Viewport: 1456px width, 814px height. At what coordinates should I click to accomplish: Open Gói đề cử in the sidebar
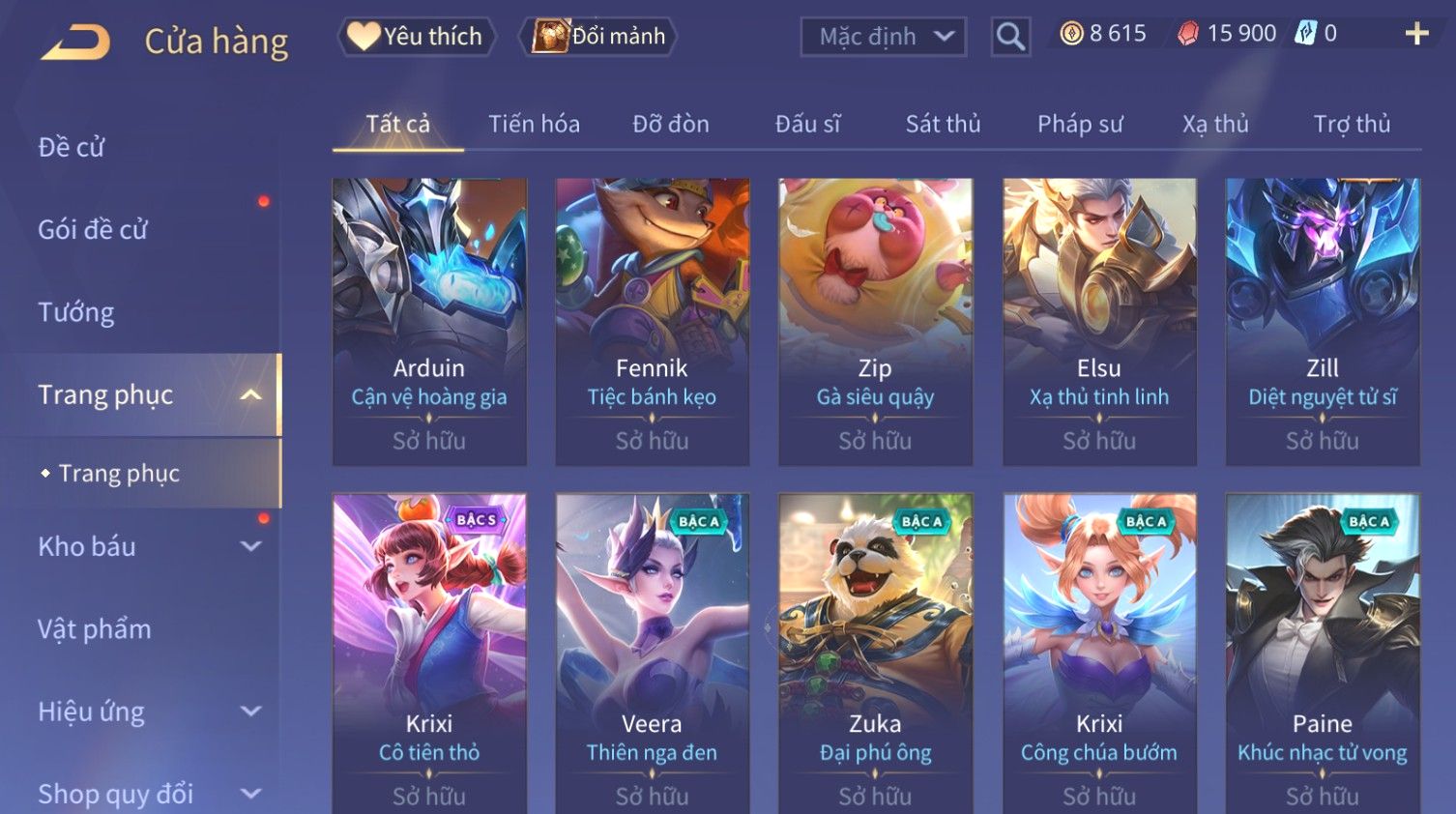(x=93, y=230)
